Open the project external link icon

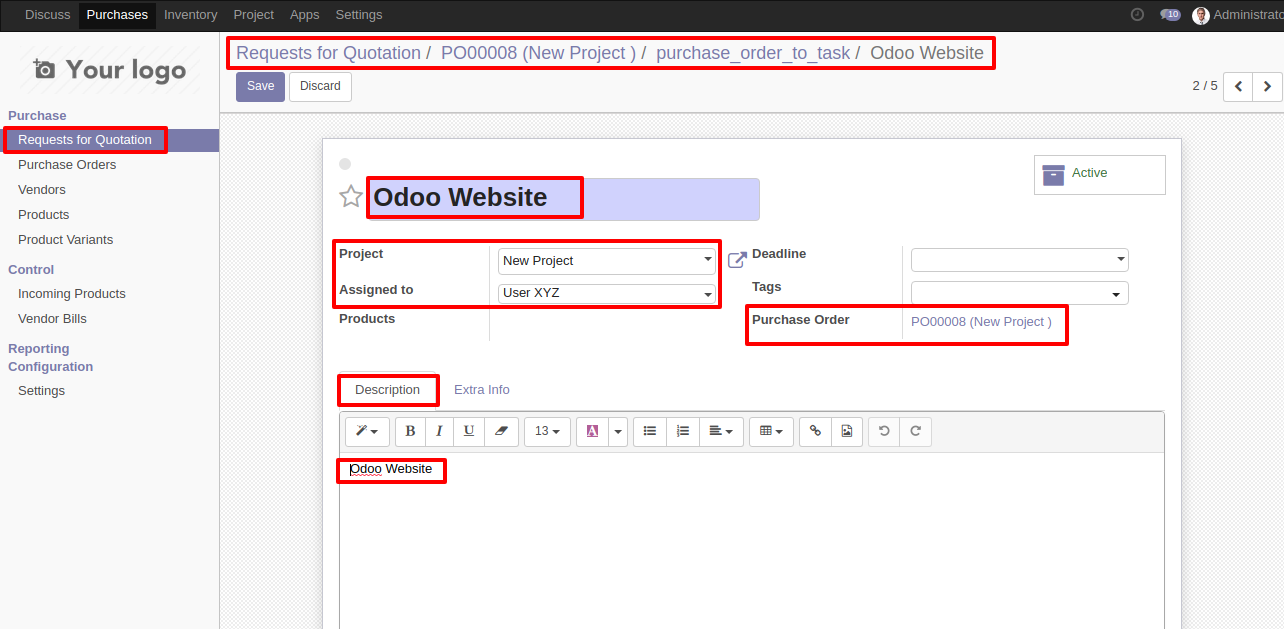click(737, 260)
